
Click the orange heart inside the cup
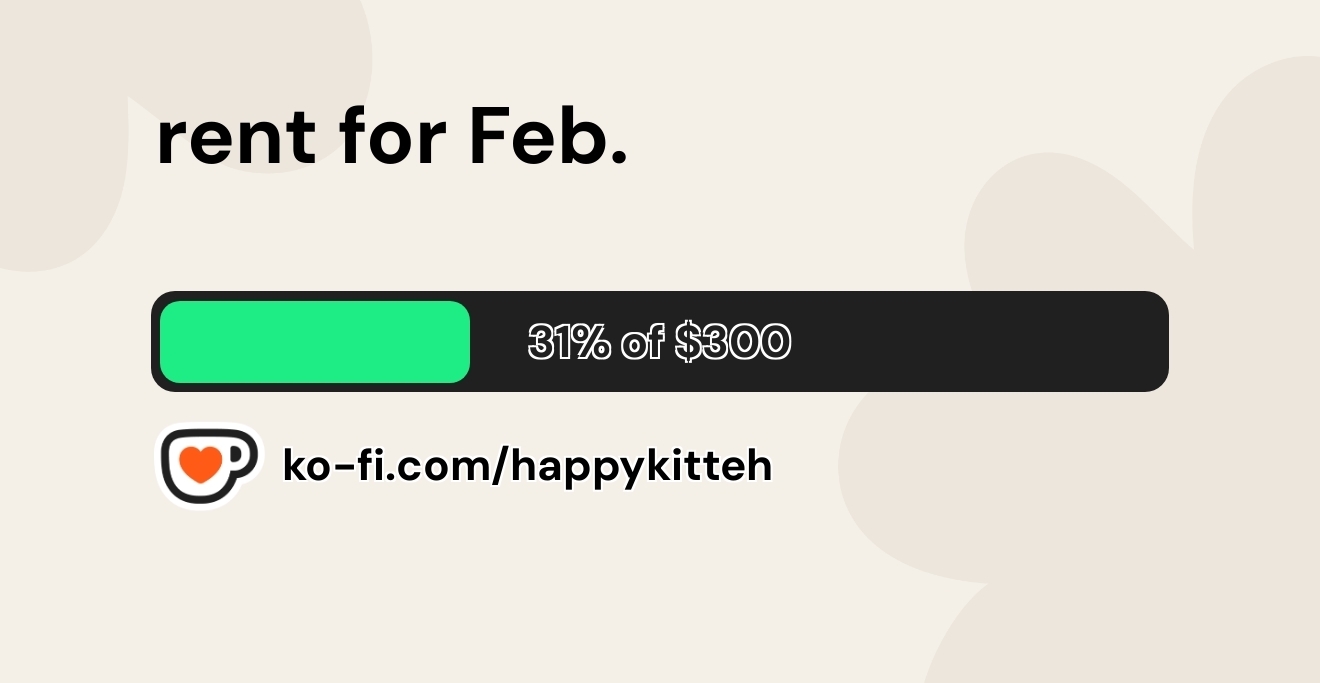[x=203, y=466]
